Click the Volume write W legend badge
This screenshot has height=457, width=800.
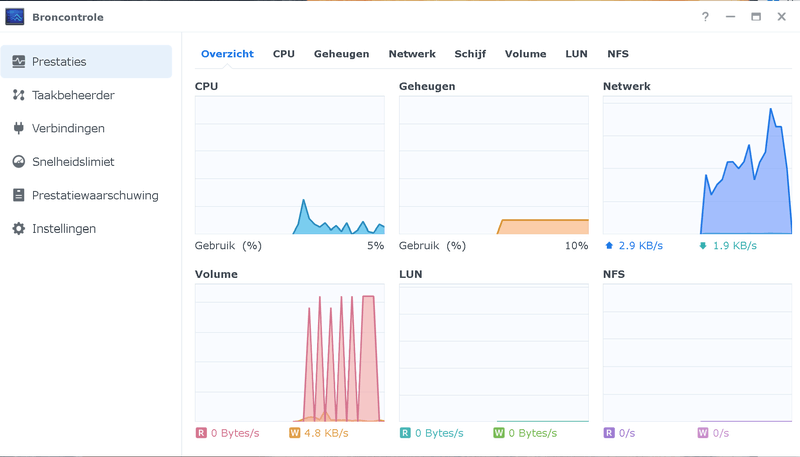(x=294, y=433)
